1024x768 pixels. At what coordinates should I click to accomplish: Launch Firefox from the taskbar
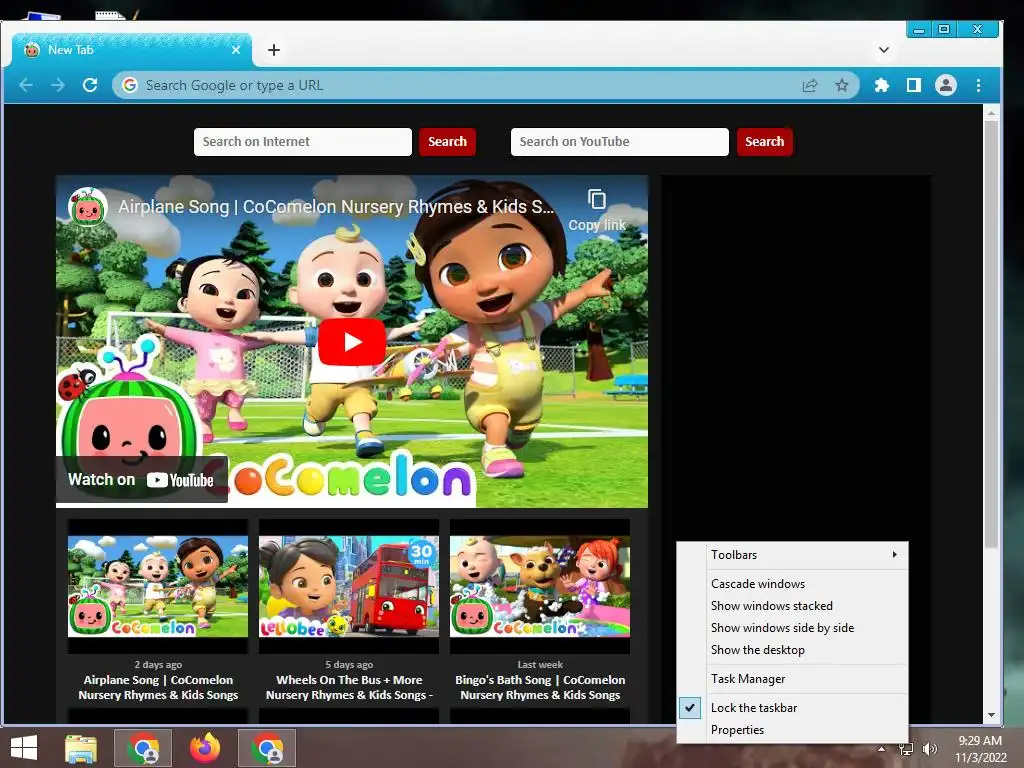(205, 748)
